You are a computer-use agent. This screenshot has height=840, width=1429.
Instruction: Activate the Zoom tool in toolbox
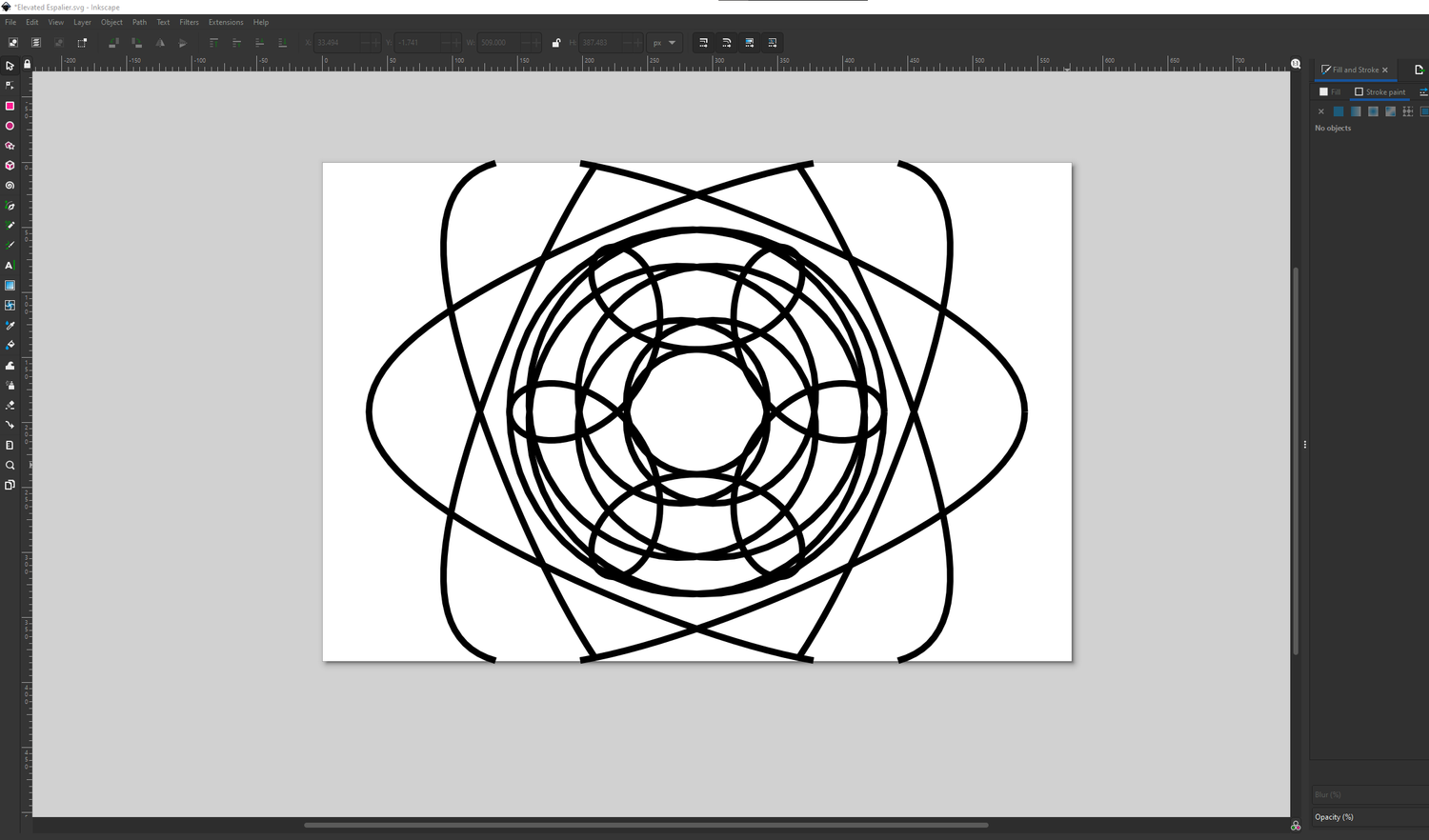coord(10,466)
